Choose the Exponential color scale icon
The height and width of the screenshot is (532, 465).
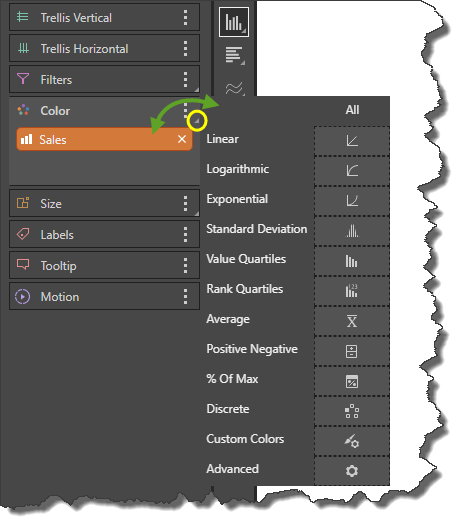(x=352, y=201)
